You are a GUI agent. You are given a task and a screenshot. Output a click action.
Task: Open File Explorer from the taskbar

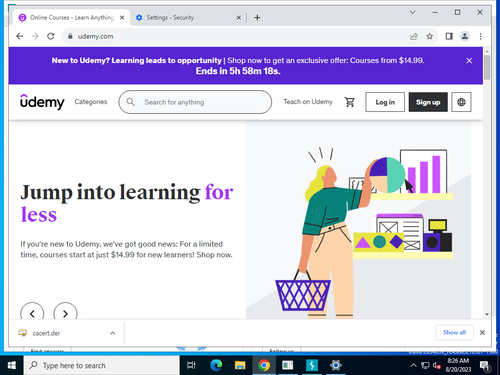(x=240, y=365)
